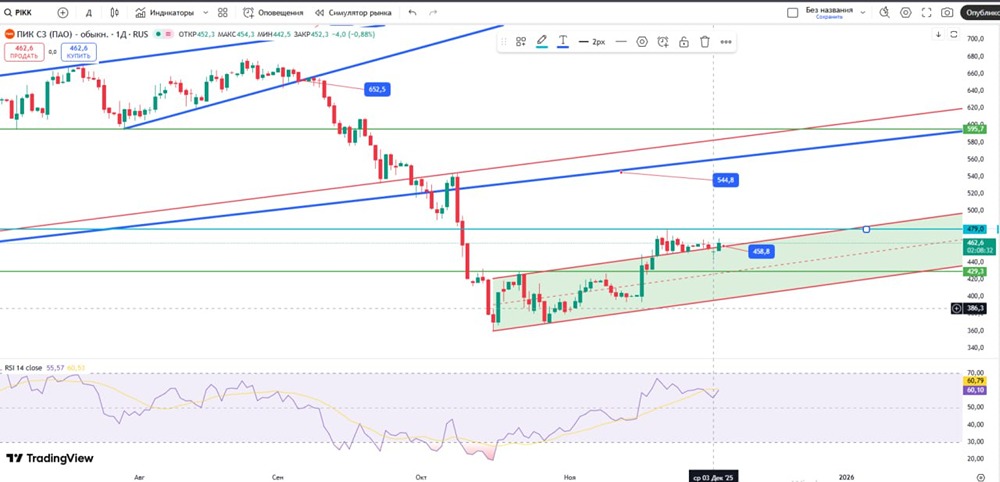This screenshot has width=1000, height=482.
Task: Click blue КУПИТЬ 462,6 buy button
Action: click(x=79, y=52)
